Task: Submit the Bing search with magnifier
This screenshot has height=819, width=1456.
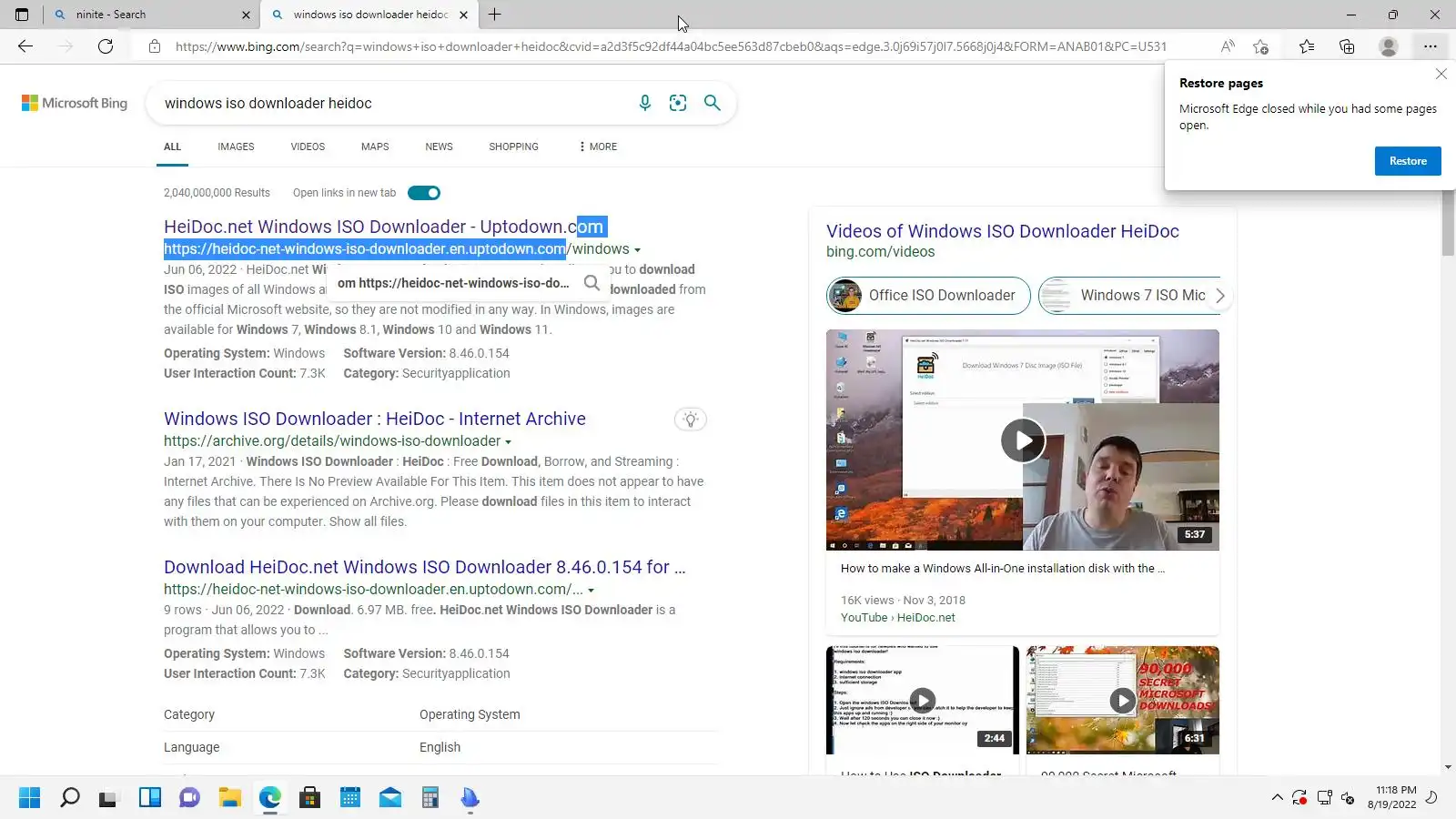Action: pos(713,103)
